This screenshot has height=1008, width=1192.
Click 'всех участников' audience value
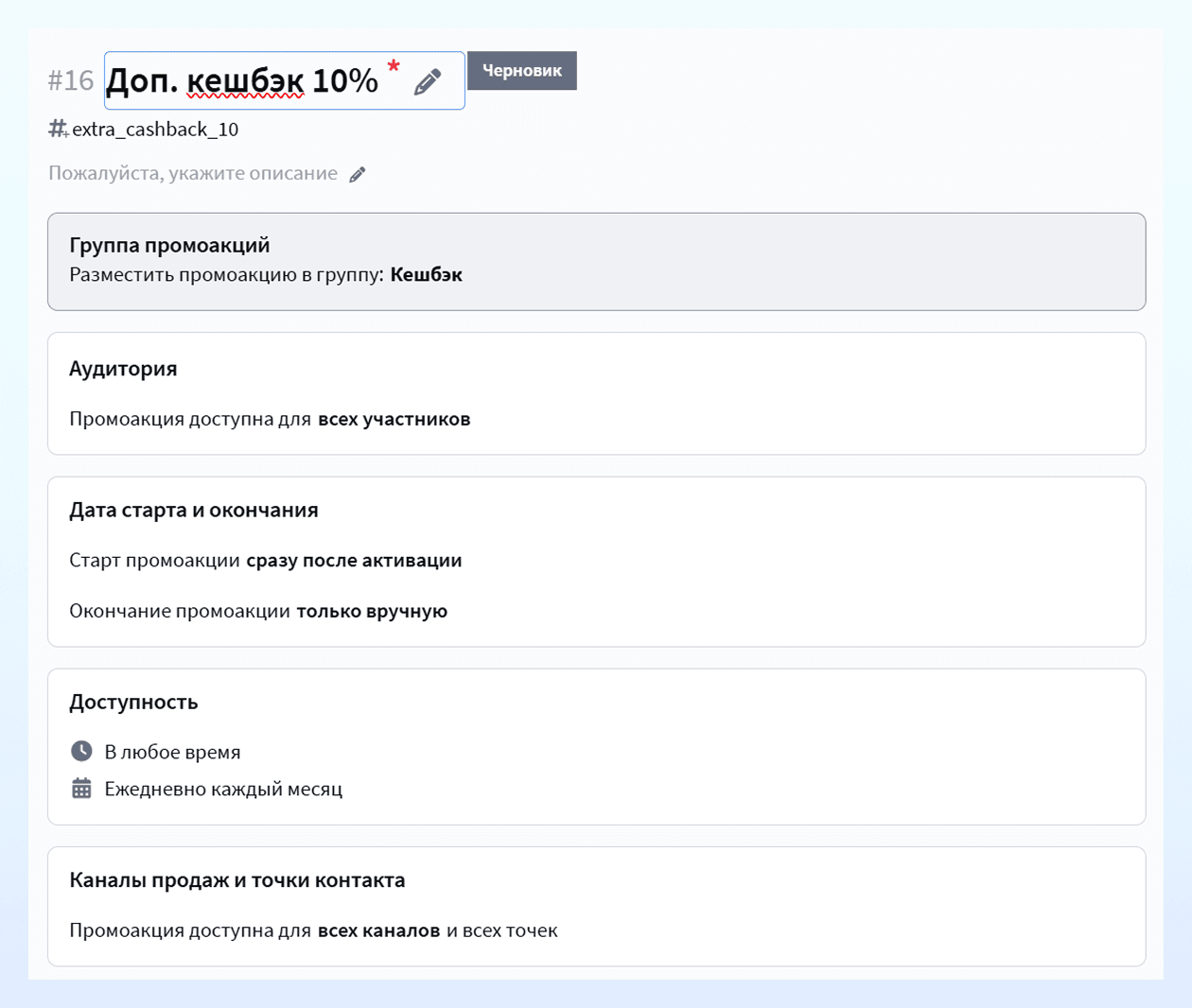click(394, 419)
